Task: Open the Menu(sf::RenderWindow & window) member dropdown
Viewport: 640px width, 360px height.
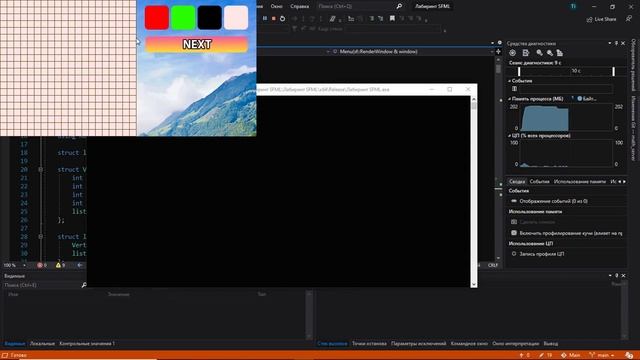Action: click(x=410, y=52)
